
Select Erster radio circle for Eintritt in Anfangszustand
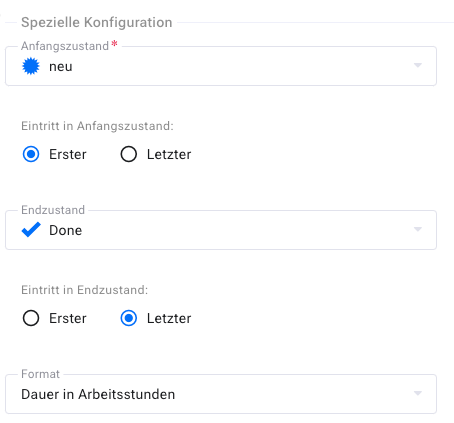pyautogui.click(x=31, y=154)
